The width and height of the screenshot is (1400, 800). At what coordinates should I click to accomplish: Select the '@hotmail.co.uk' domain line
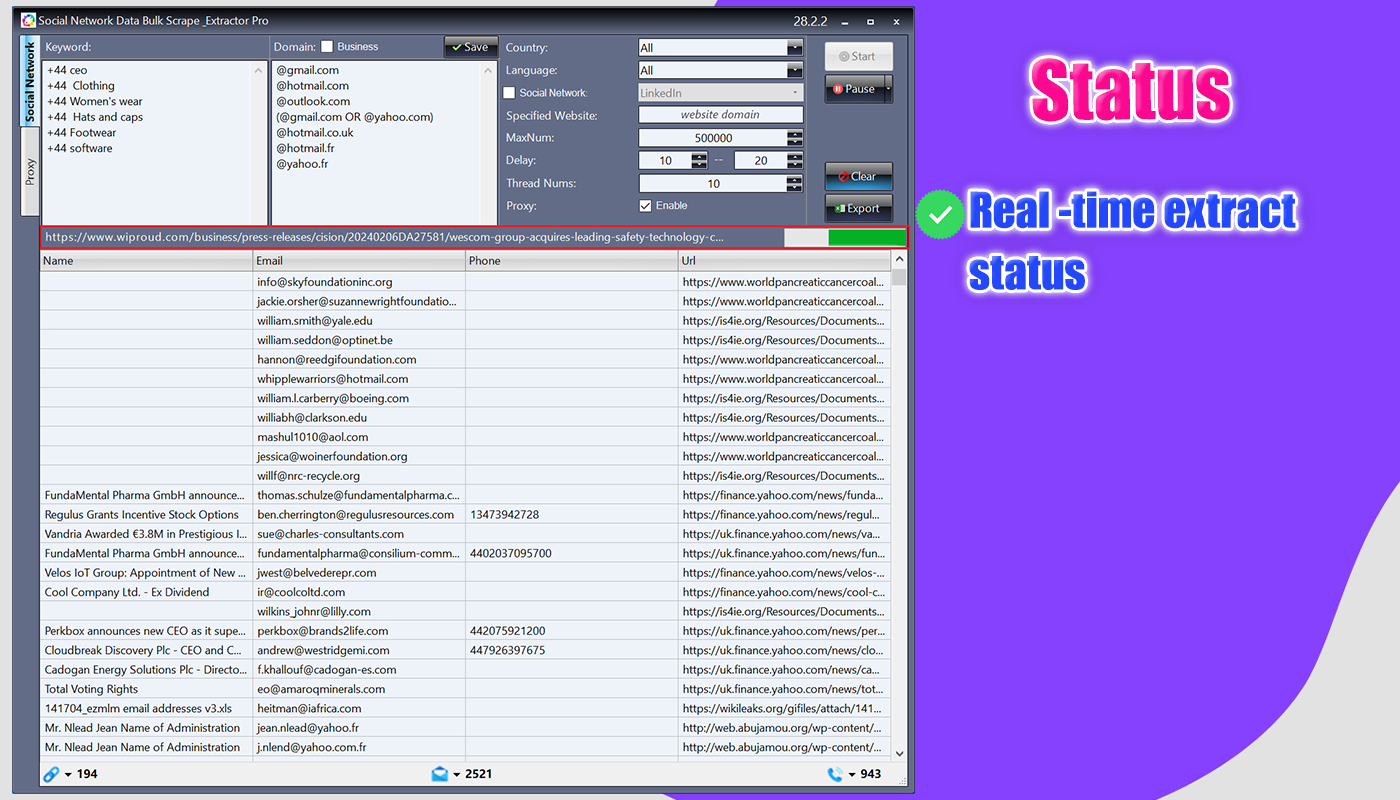point(315,132)
